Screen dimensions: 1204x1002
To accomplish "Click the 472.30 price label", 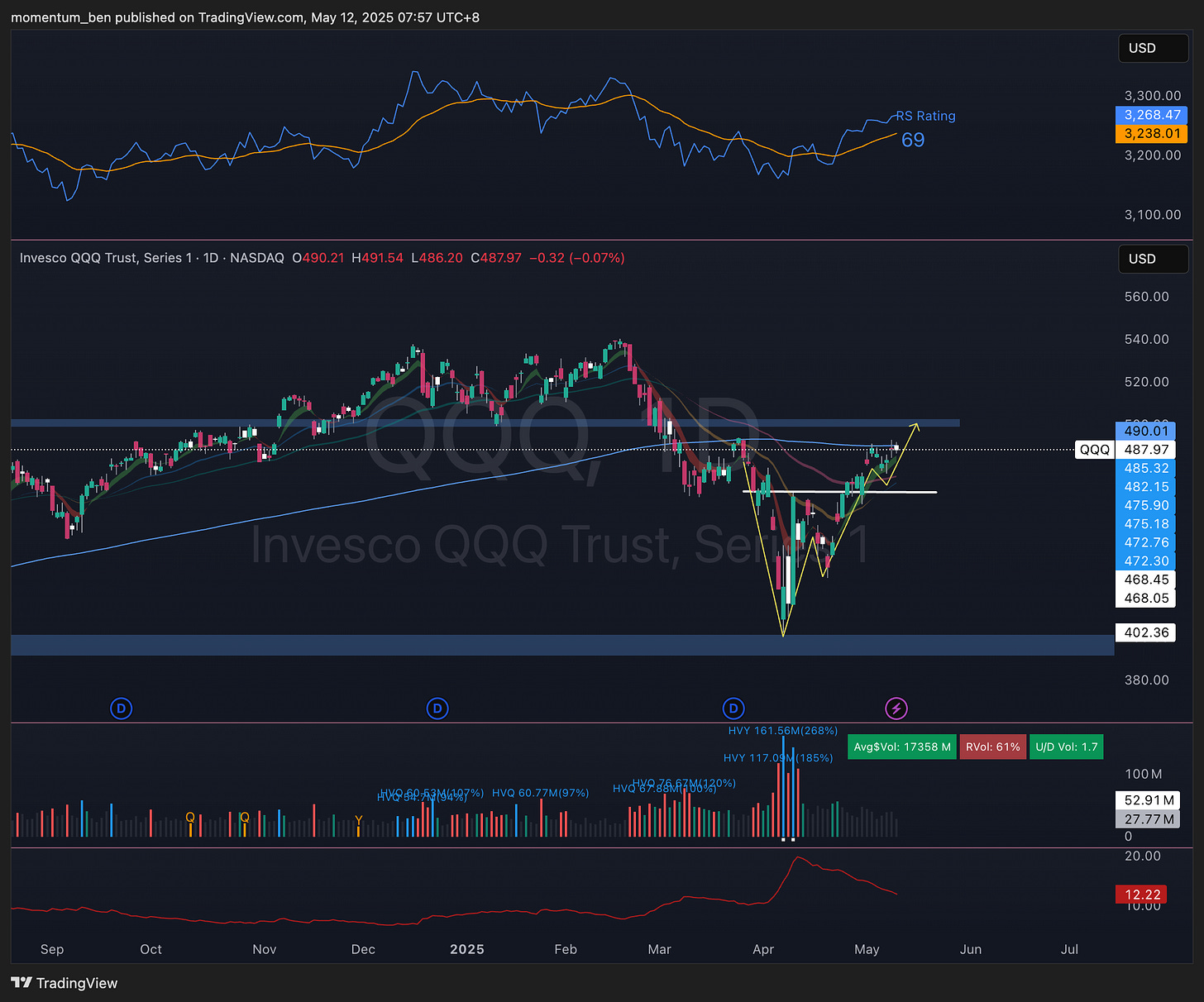I will pos(1146,561).
